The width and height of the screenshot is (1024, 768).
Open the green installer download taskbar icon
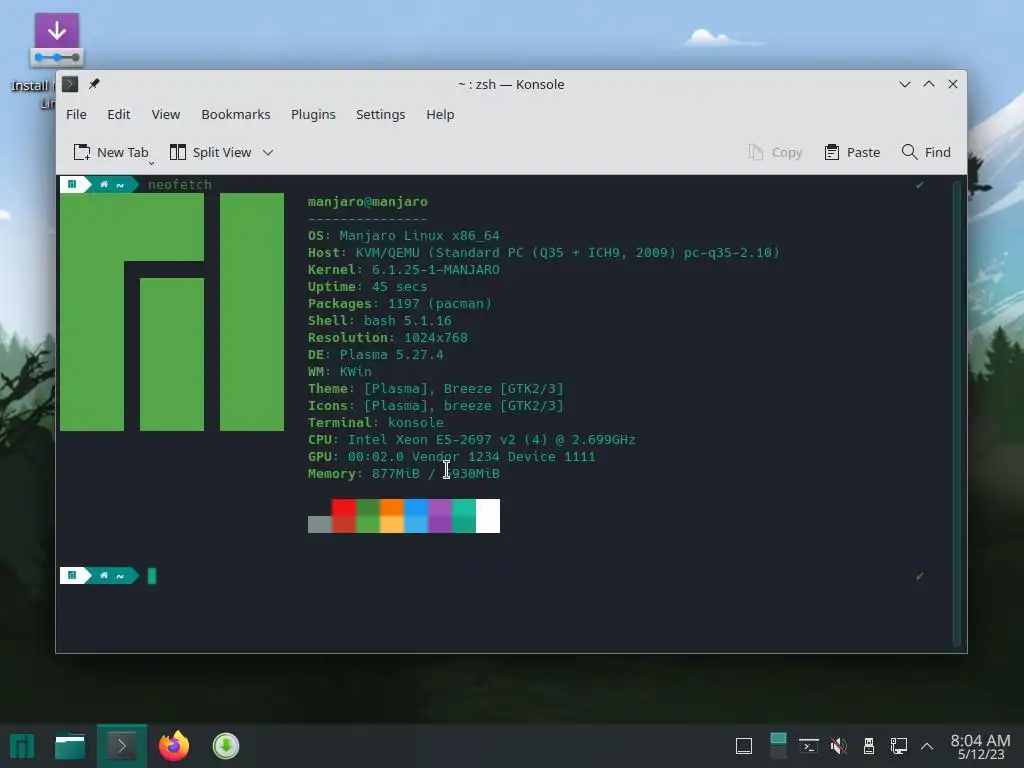pos(226,746)
